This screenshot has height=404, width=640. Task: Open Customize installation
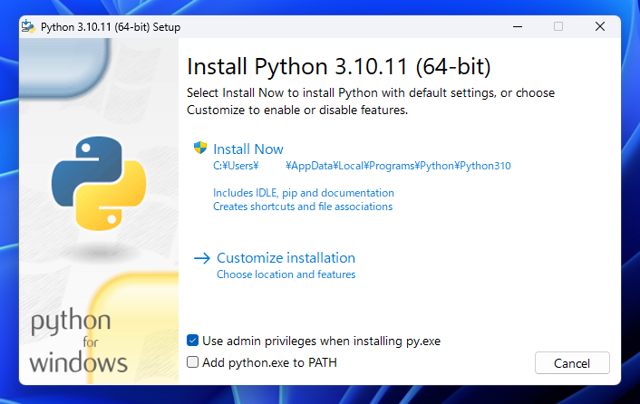pyautogui.click(x=286, y=258)
